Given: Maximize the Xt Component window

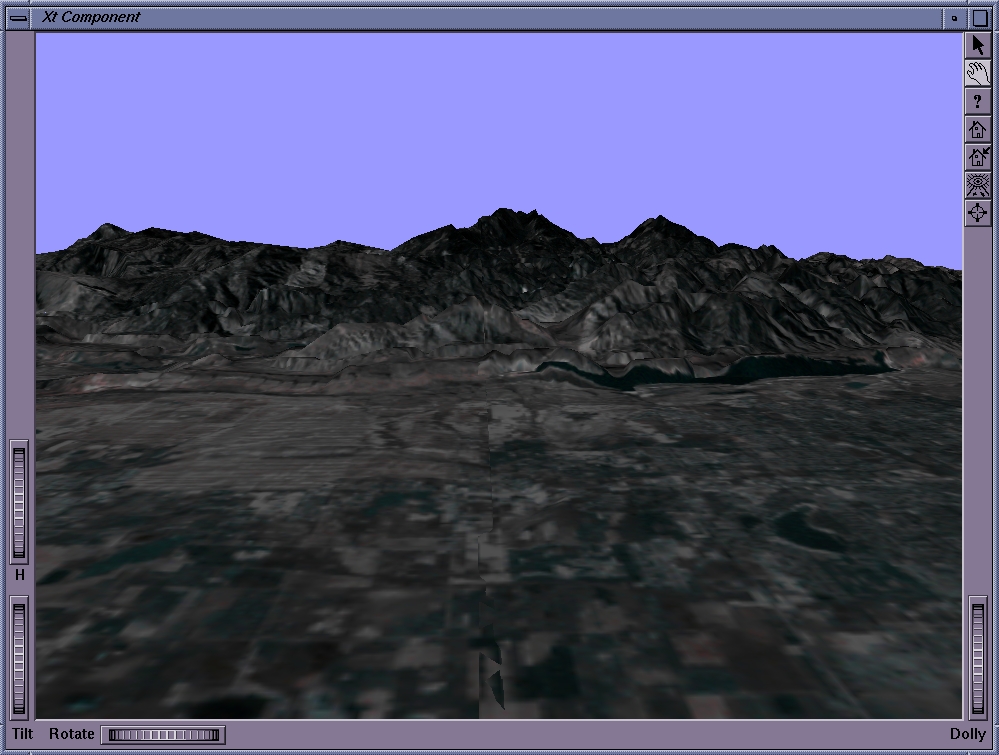Looking at the screenshot, I should [980, 18].
